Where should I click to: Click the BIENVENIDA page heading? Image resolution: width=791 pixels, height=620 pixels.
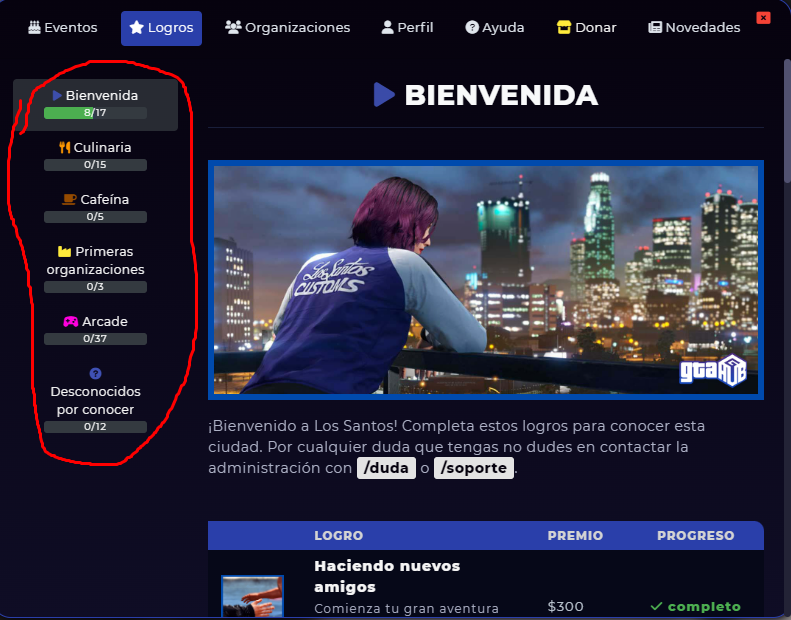point(501,95)
